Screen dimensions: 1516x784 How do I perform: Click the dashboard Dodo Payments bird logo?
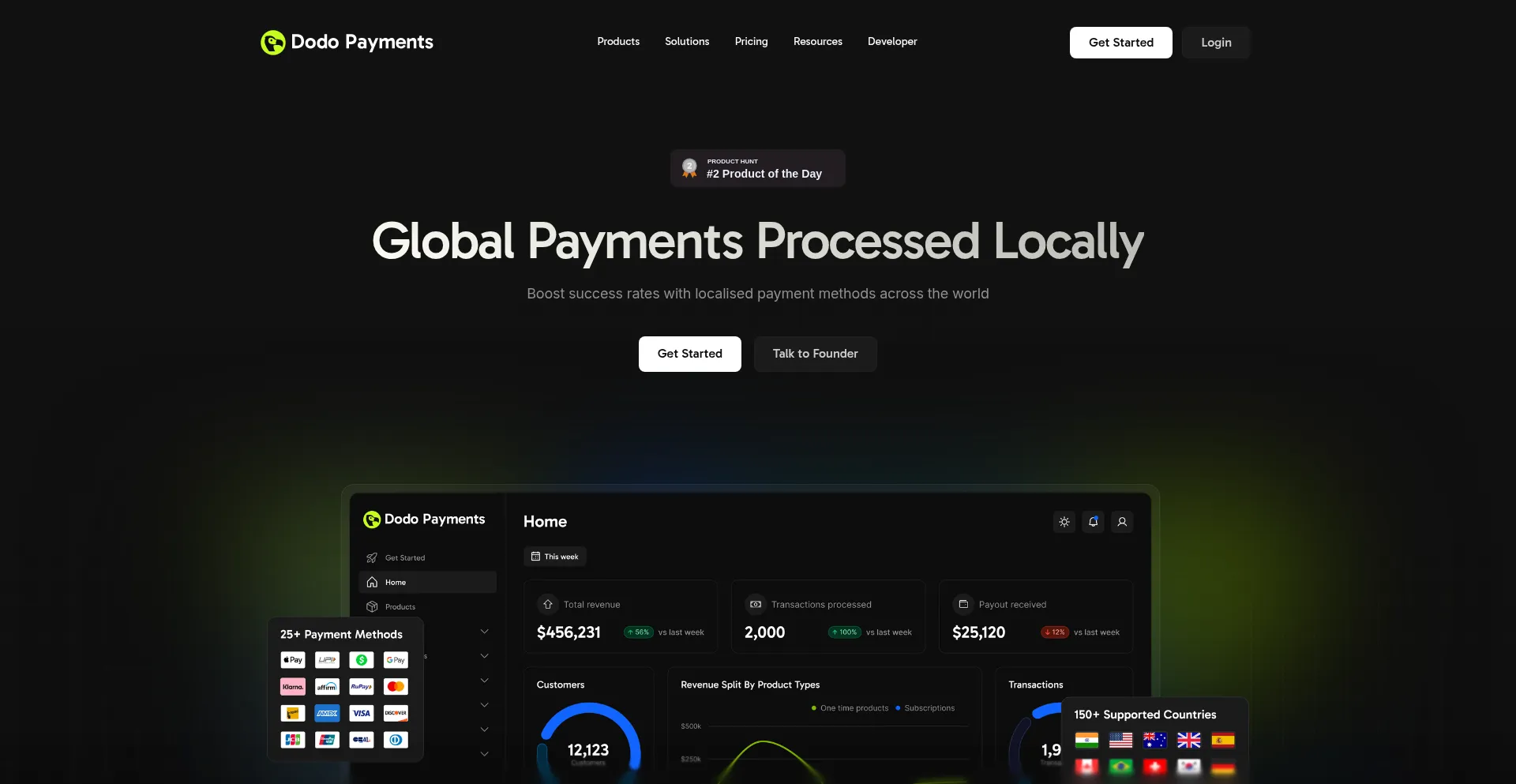click(x=372, y=520)
